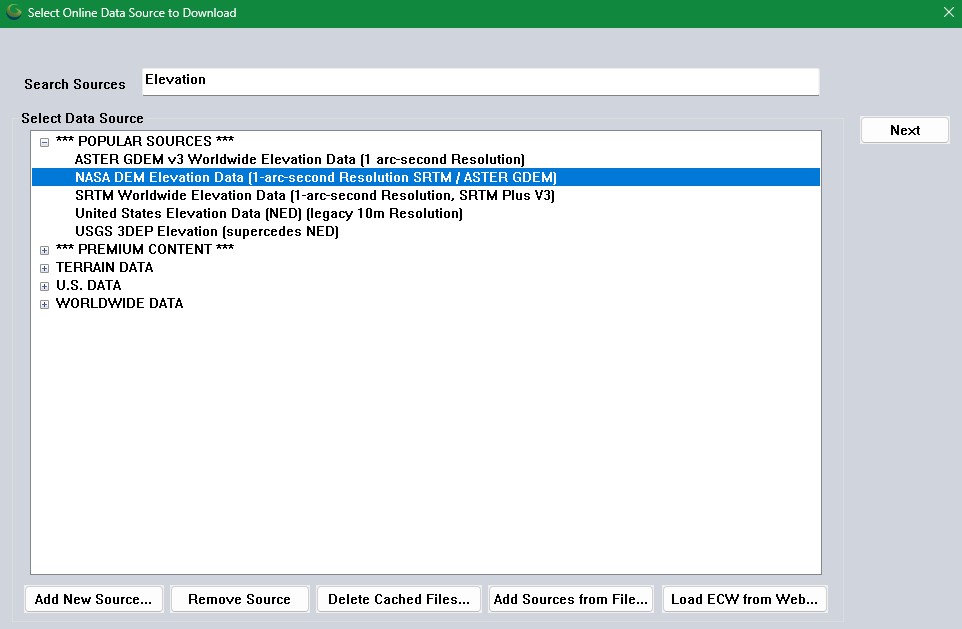Close the Select Online Data Source dialog
Viewport: 962px width, 629px height.
(x=949, y=12)
